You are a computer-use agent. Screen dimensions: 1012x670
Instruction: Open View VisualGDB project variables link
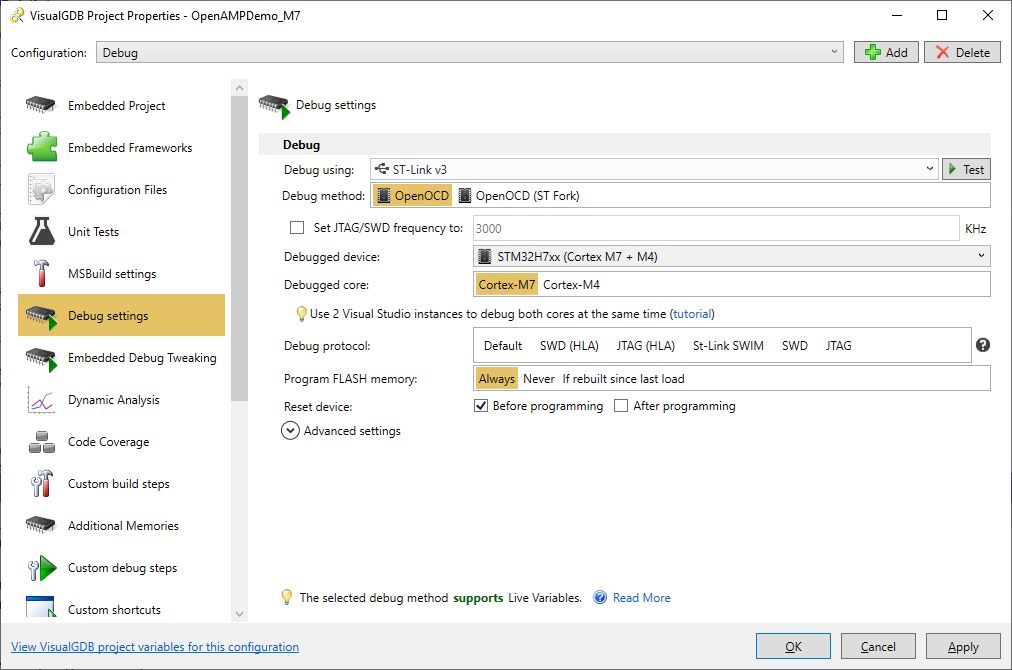[155, 647]
